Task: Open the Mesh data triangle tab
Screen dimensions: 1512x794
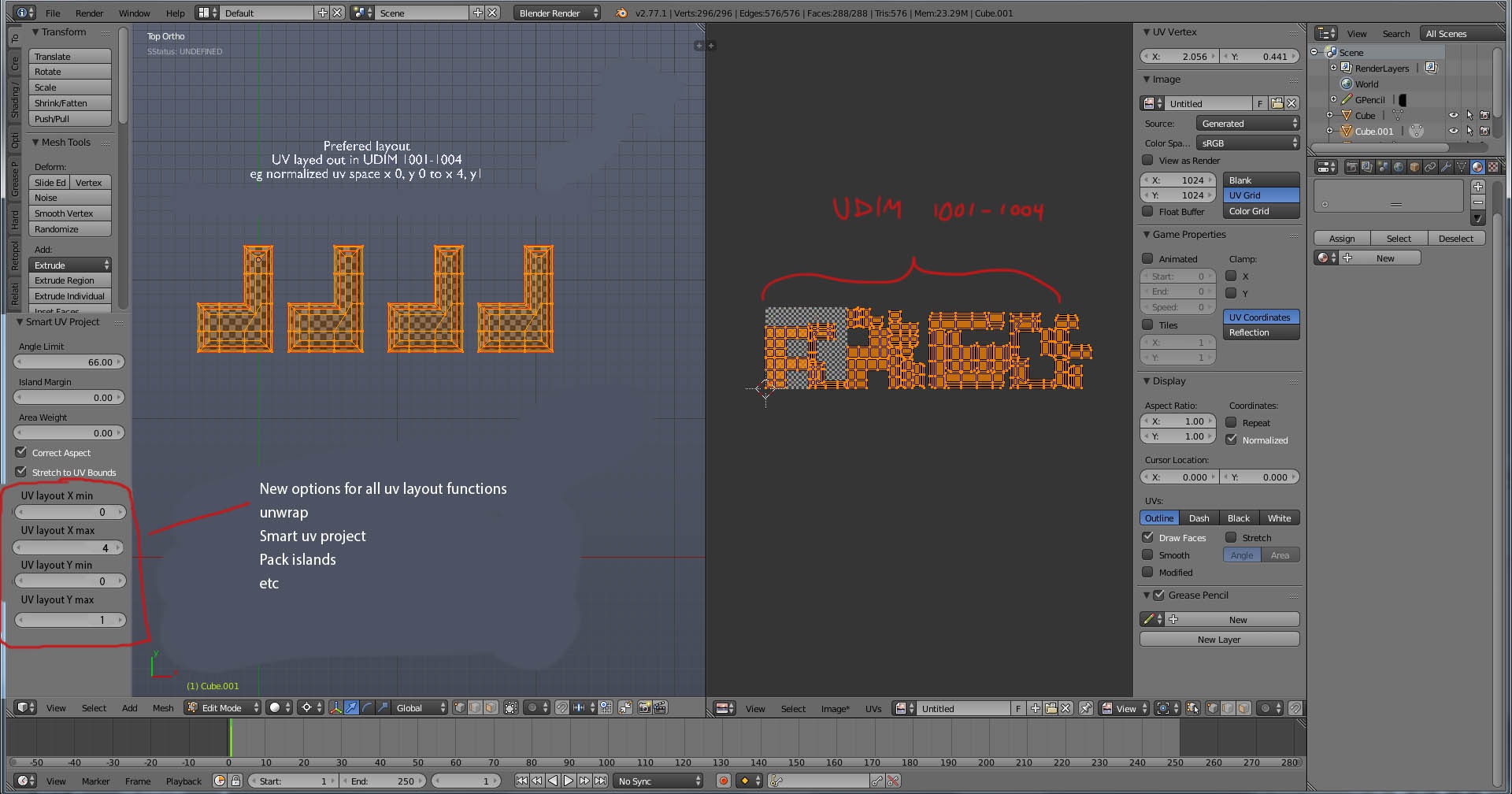Action: tap(1462, 167)
